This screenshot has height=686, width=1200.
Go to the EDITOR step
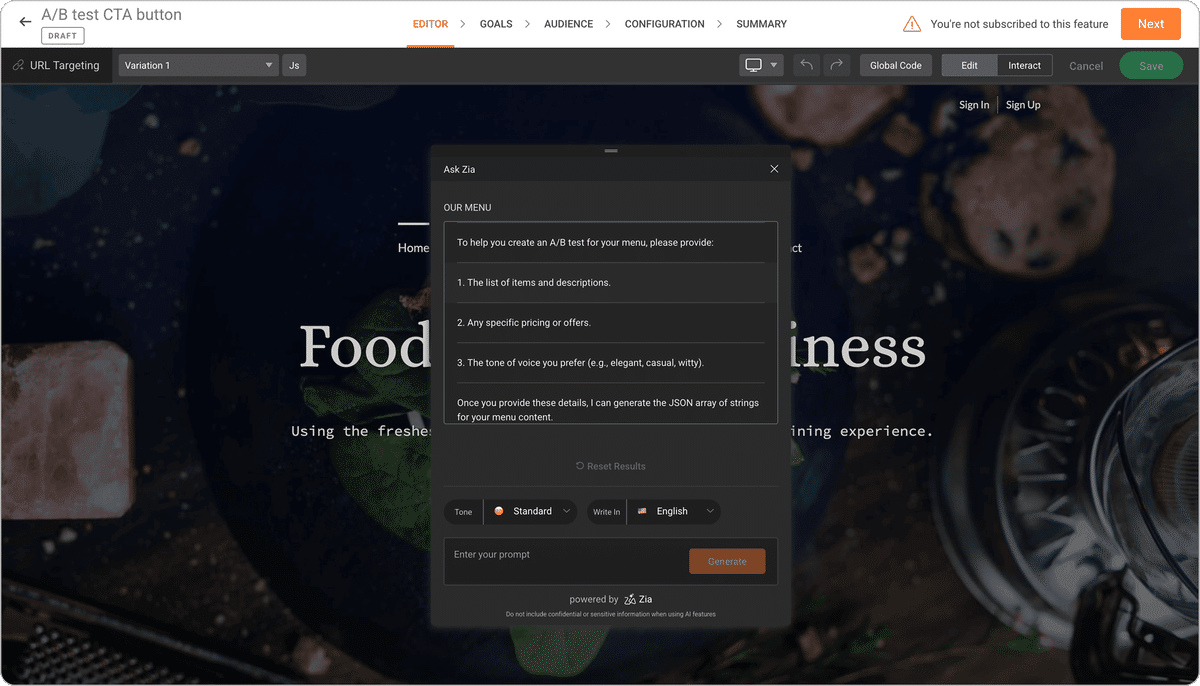430,24
